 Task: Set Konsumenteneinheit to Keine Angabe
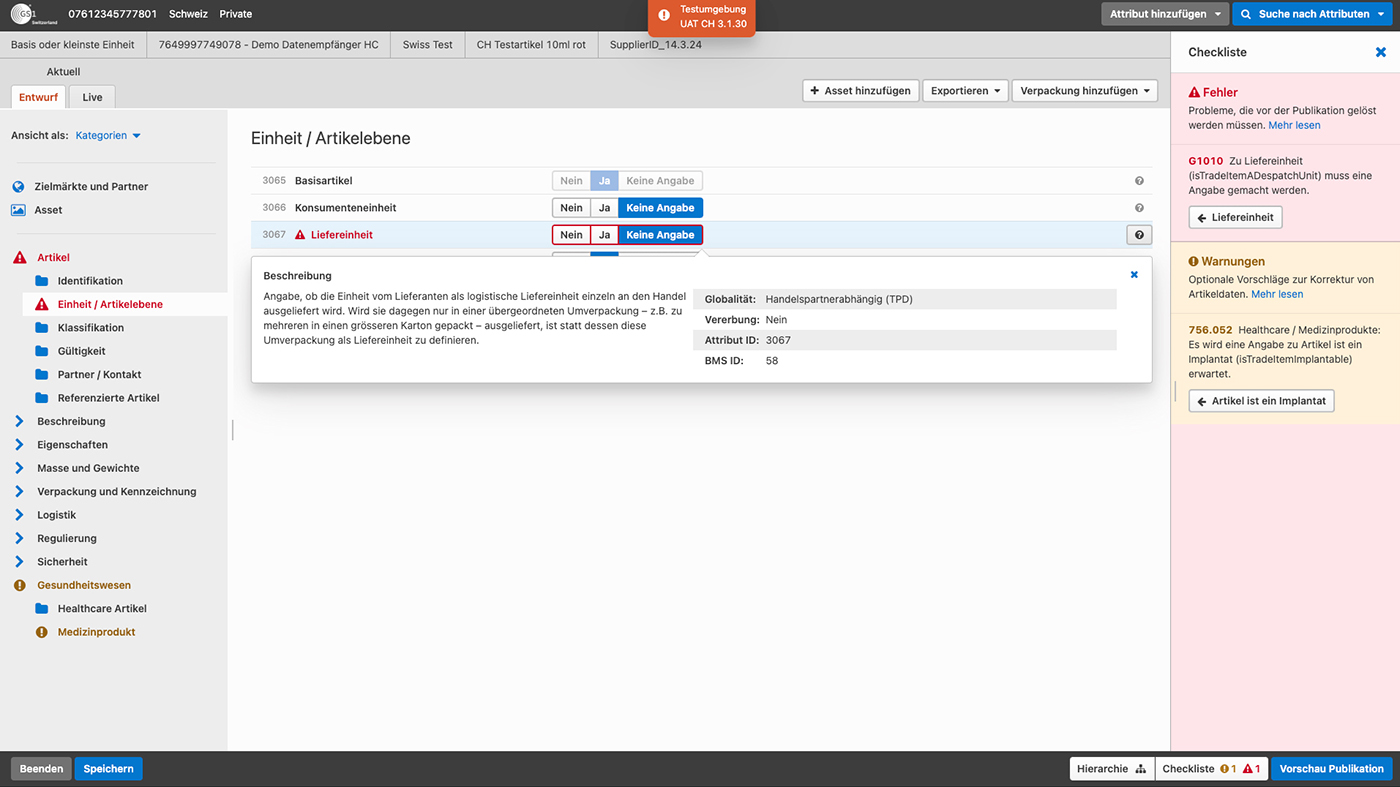[x=660, y=208]
